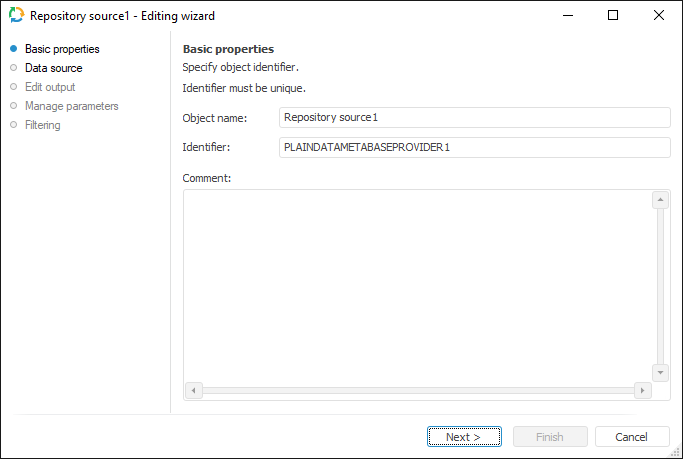Click into the Object name field

pyautogui.click(x=474, y=118)
